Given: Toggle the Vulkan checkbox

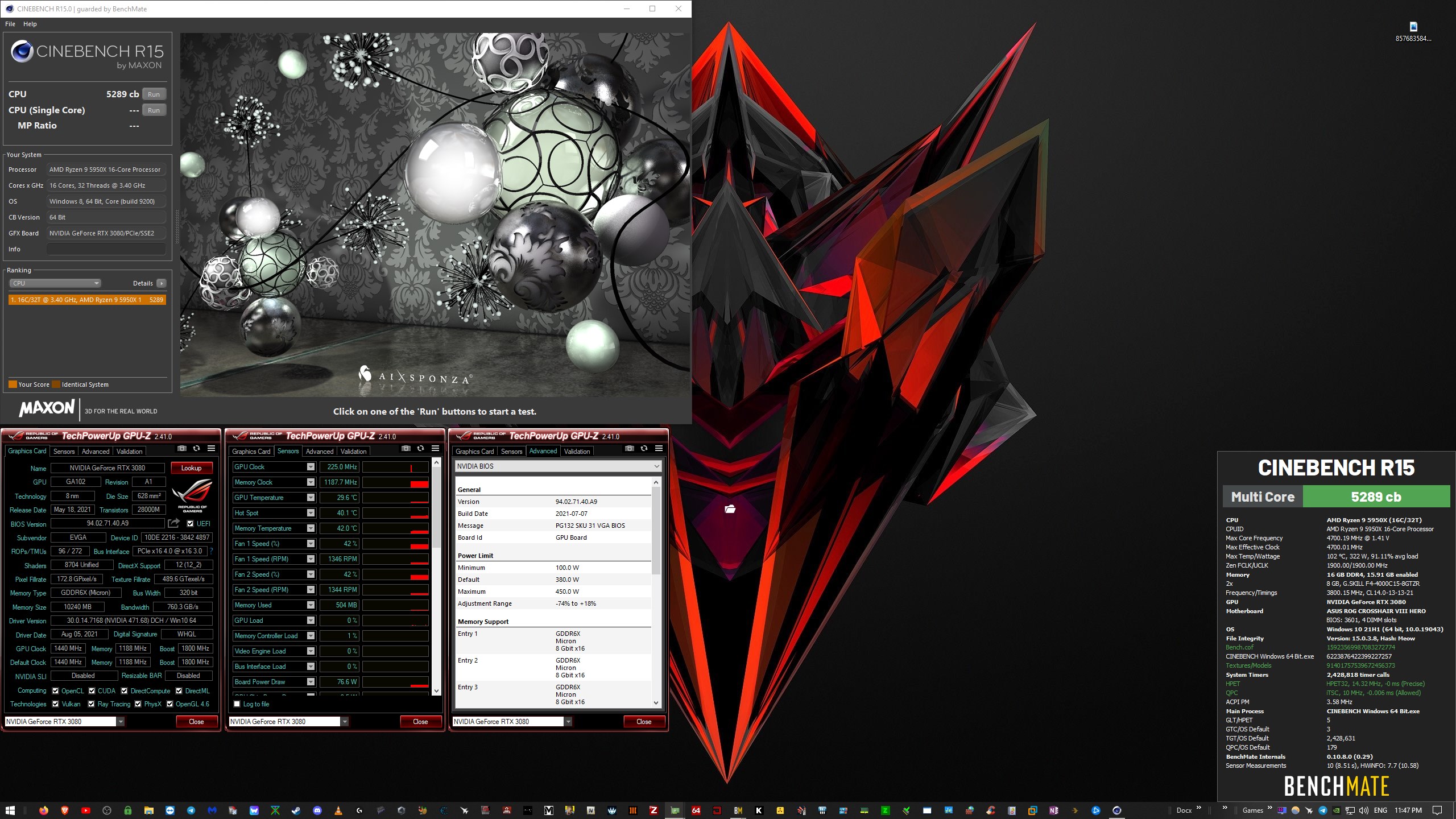Looking at the screenshot, I should (x=55, y=704).
